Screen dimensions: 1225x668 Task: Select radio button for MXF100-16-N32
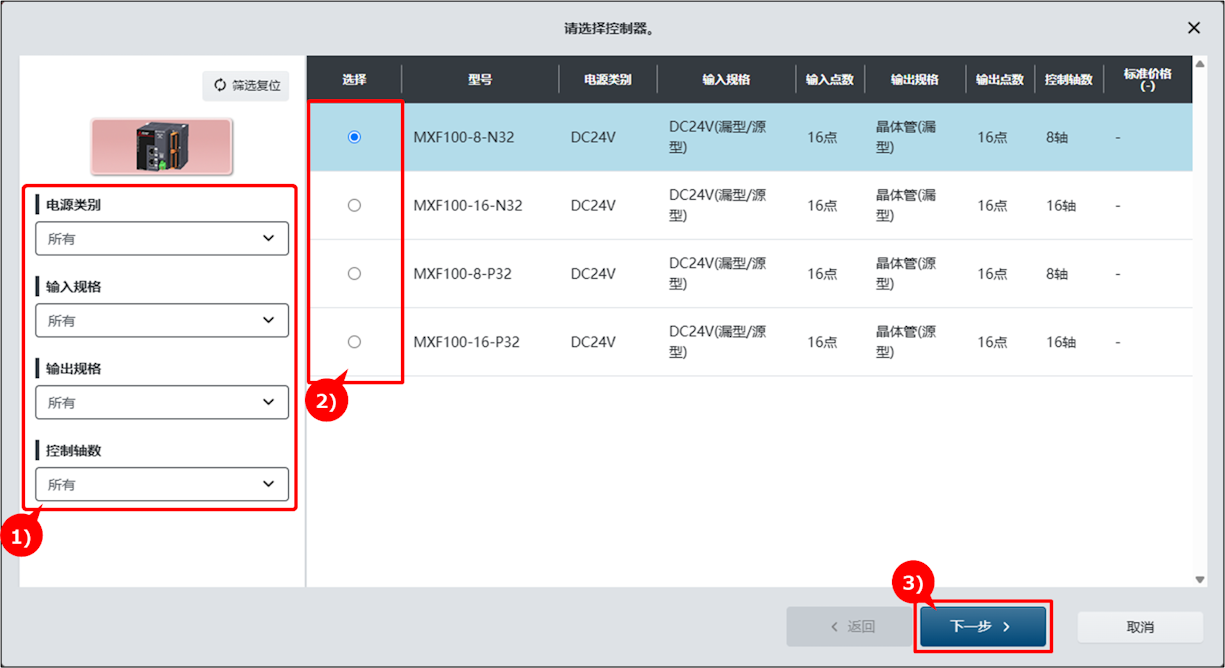click(354, 205)
